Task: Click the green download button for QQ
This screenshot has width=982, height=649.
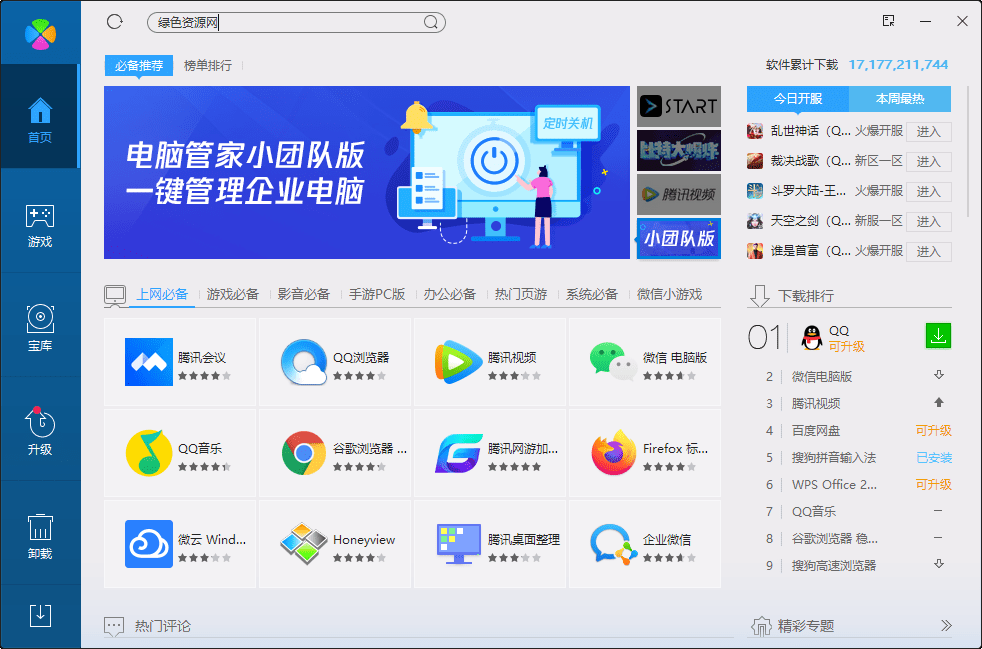Action: coord(937,336)
